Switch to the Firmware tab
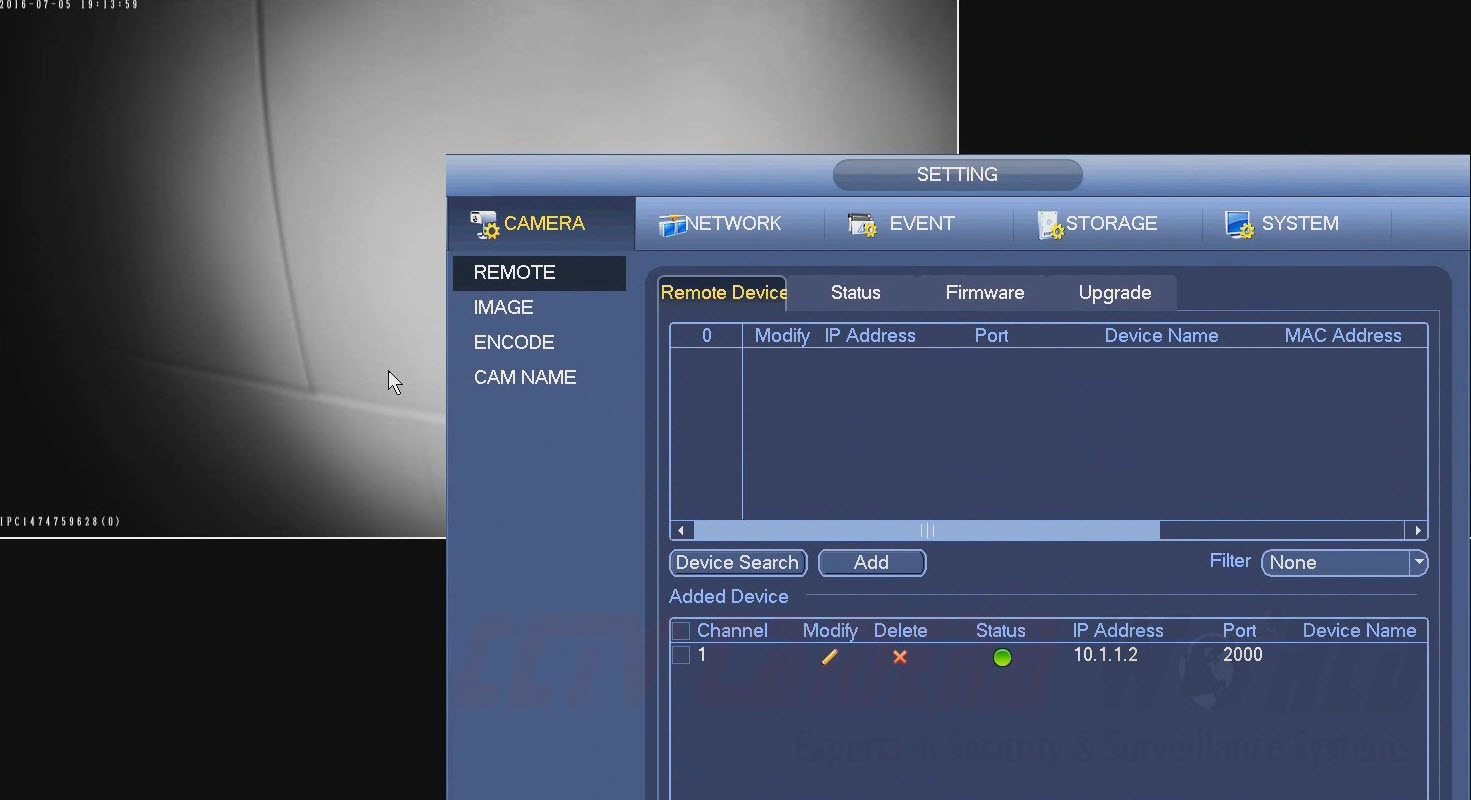 tap(984, 293)
